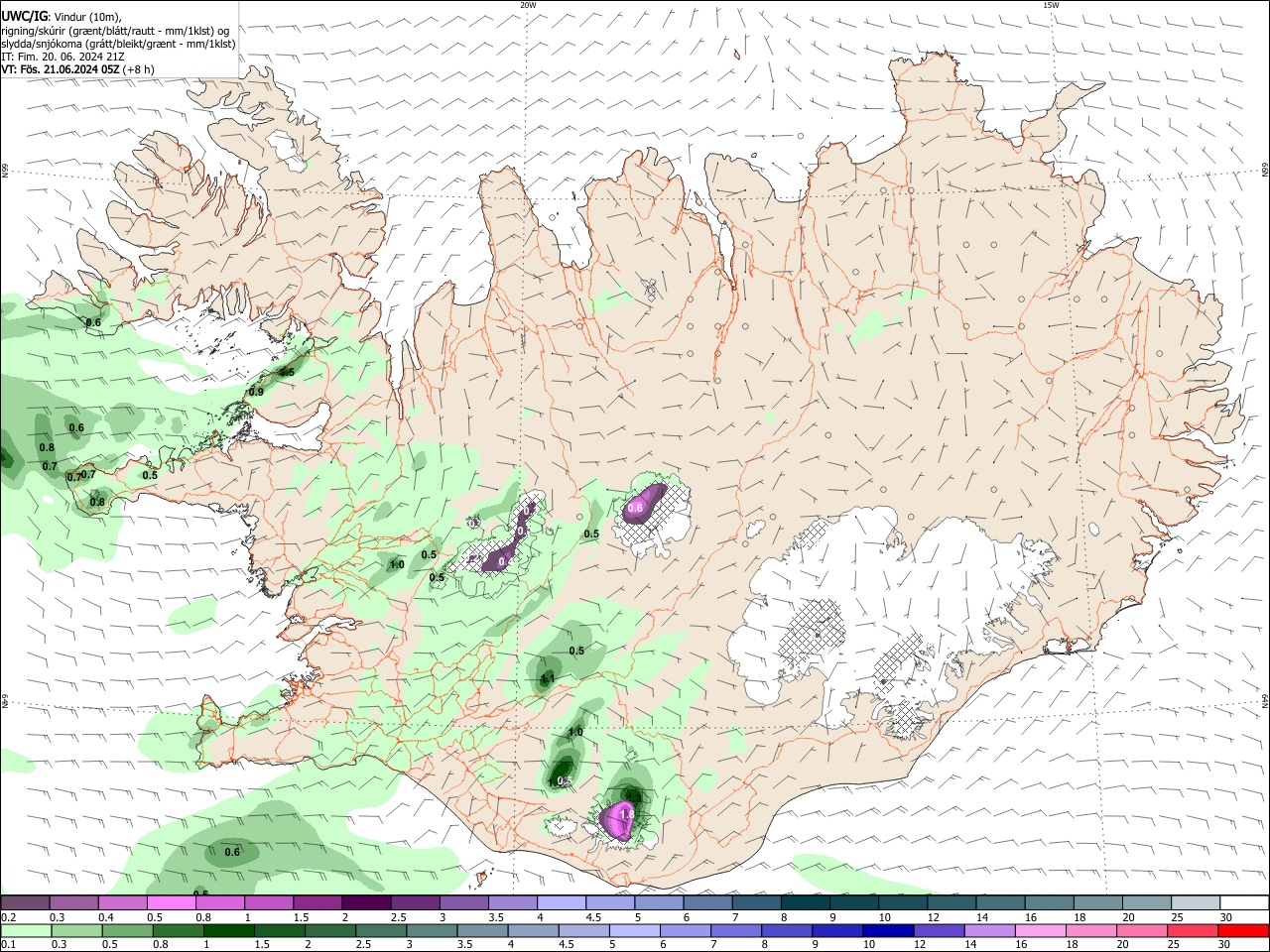Pick the orchid snow swatch starting at 0.4
The image size is (1270, 952).
[122, 903]
